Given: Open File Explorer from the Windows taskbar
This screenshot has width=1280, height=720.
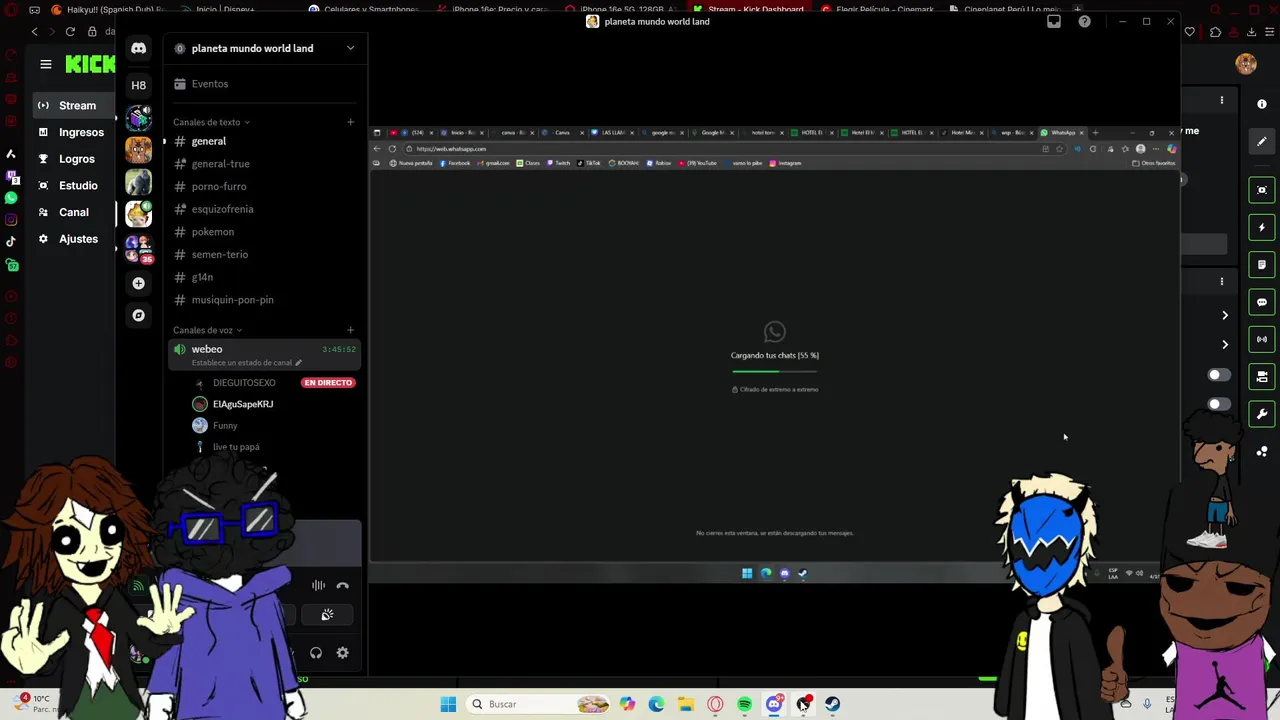Looking at the screenshot, I should (686, 704).
